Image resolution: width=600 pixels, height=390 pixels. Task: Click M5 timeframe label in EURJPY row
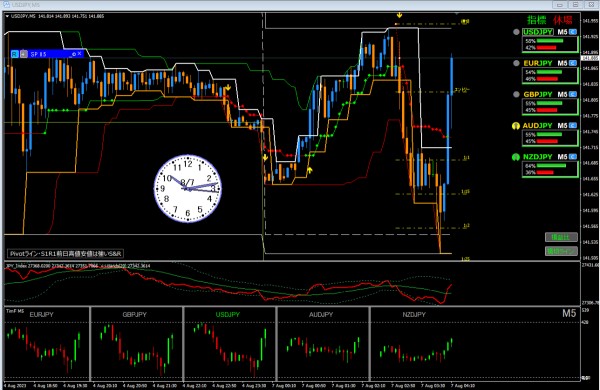[x=562, y=63]
